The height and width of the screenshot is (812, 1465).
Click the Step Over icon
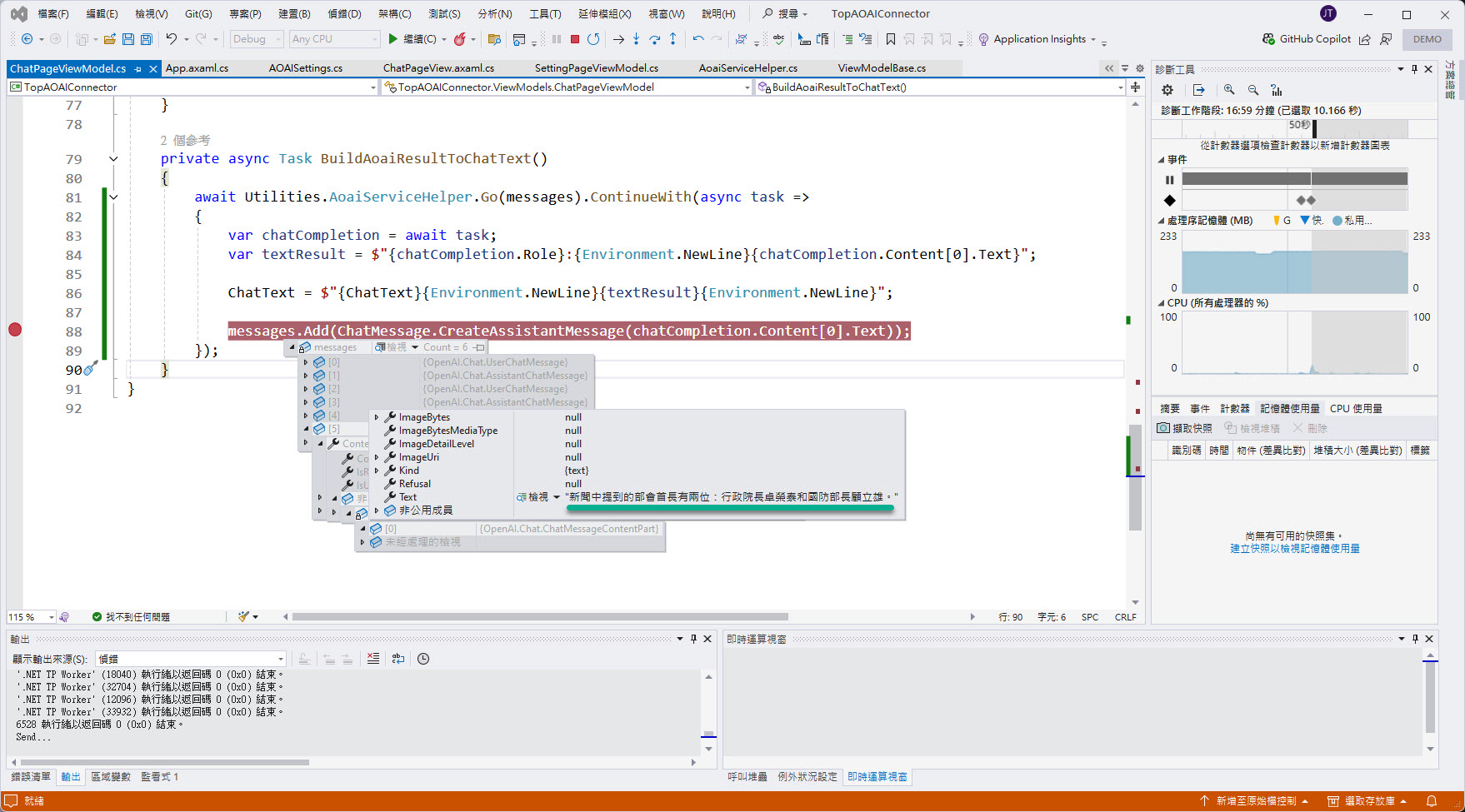[x=655, y=39]
